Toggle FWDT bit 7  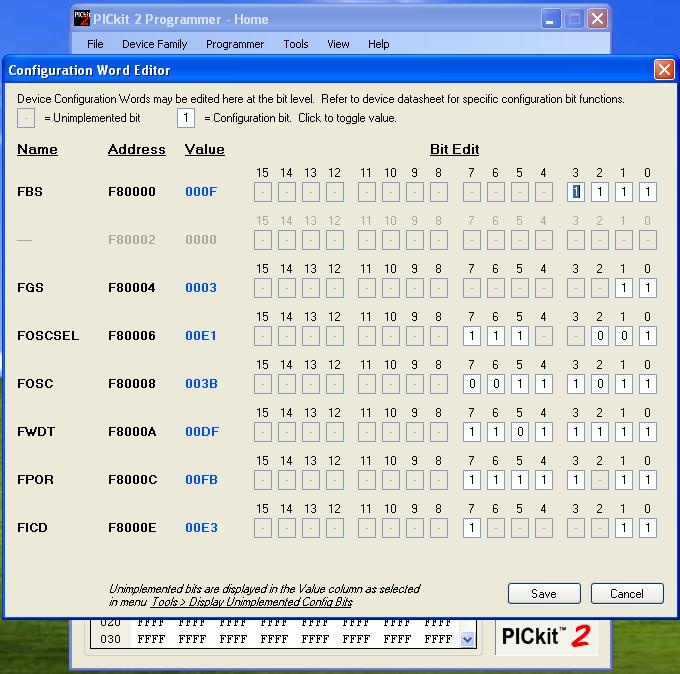(x=472, y=432)
